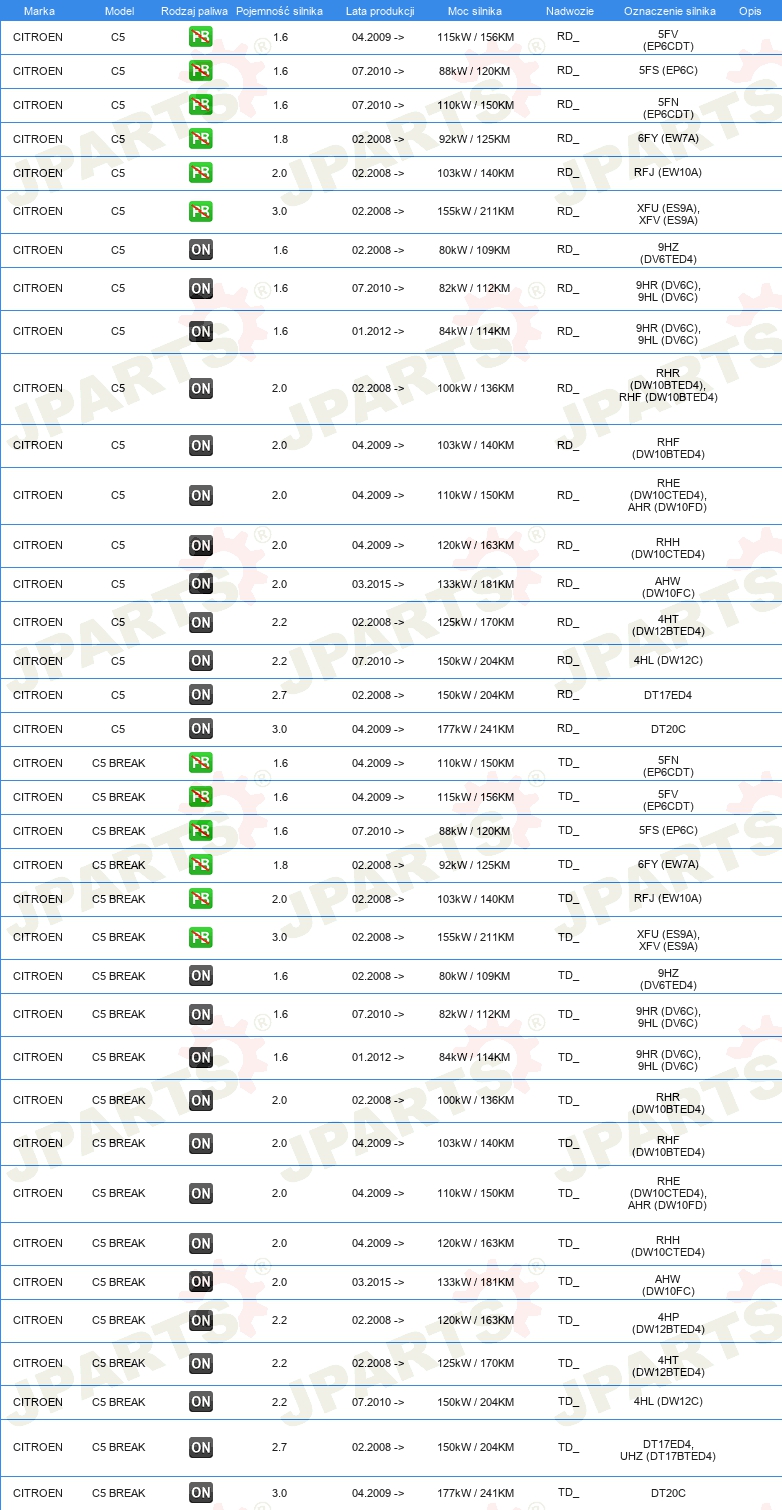Click C5 BREAK 120kW / 163KM power cell in 2.2 row
This screenshot has height=1510, width=782.
coord(474,1320)
